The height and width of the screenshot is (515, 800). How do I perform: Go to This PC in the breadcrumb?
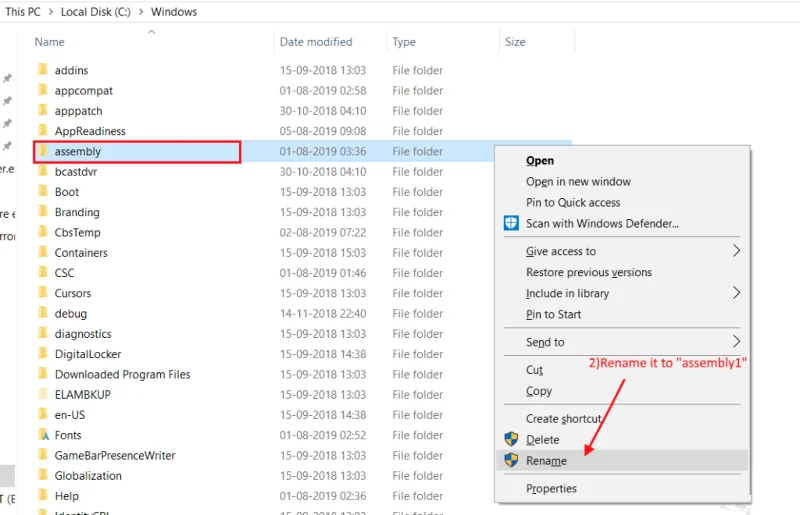point(22,12)
